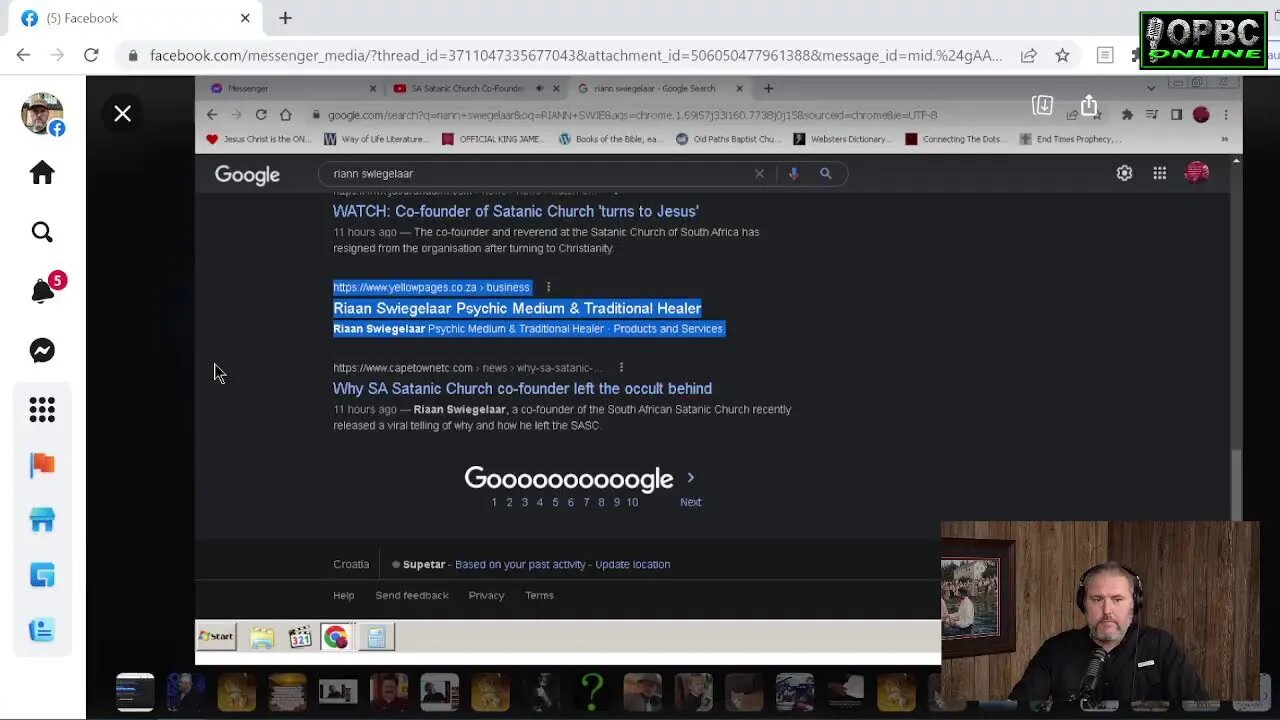Focus the facebook.com address bar
Screen dimensions: 1280x720
pos(575,55)
